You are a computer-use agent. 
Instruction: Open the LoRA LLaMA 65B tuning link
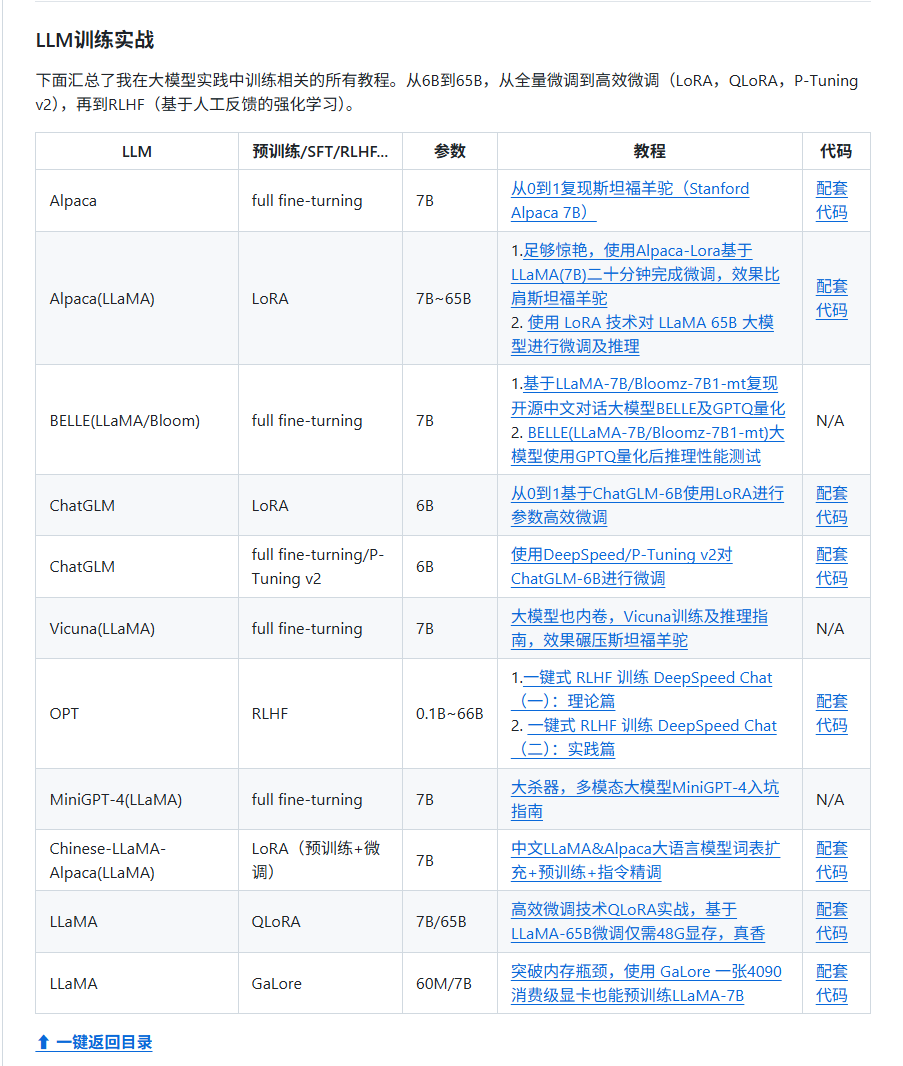[643, 334]
